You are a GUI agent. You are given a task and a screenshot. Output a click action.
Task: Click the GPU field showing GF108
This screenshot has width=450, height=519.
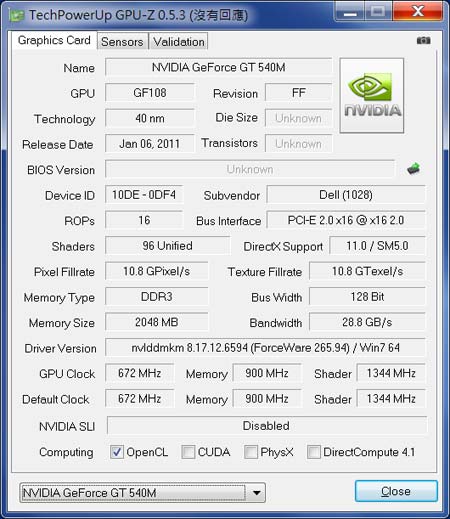pos(150,93)
